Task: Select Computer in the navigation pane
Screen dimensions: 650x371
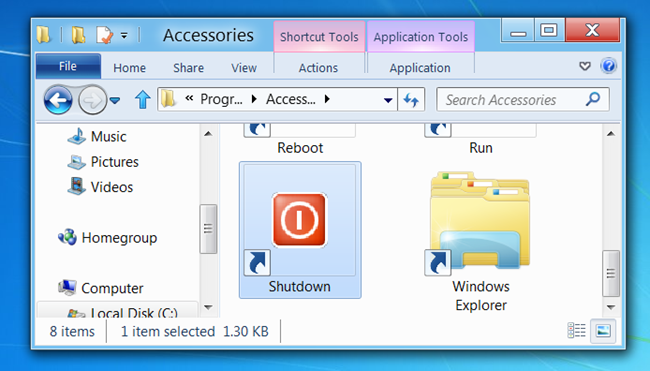Action: coord(112,288)
